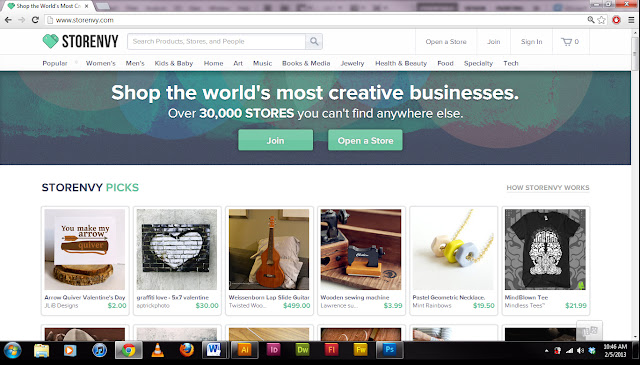Click the red extension icon in toolbar

(x=616, y=20)
